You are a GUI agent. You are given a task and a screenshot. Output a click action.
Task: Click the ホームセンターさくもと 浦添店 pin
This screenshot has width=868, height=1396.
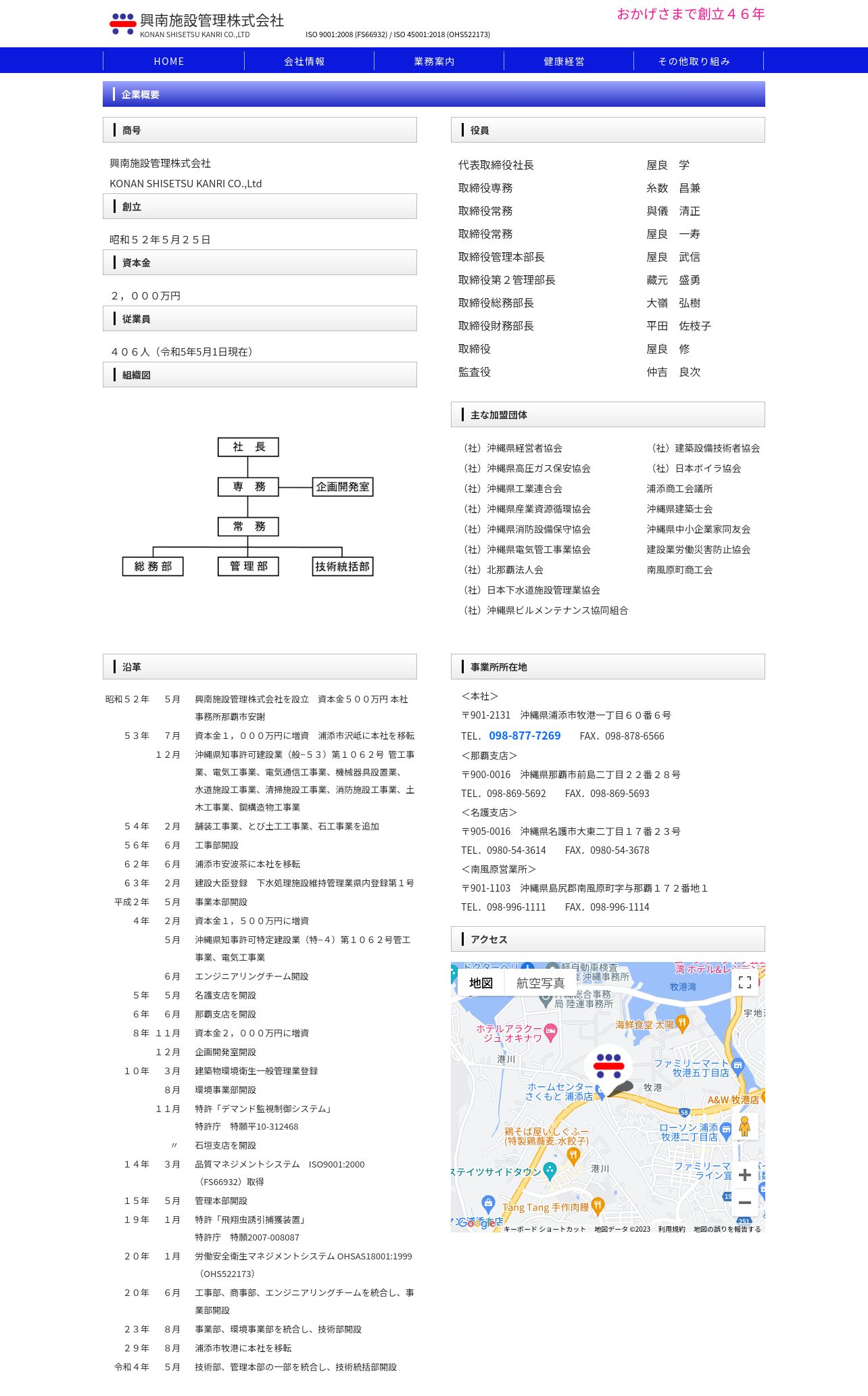(600, 1091)
